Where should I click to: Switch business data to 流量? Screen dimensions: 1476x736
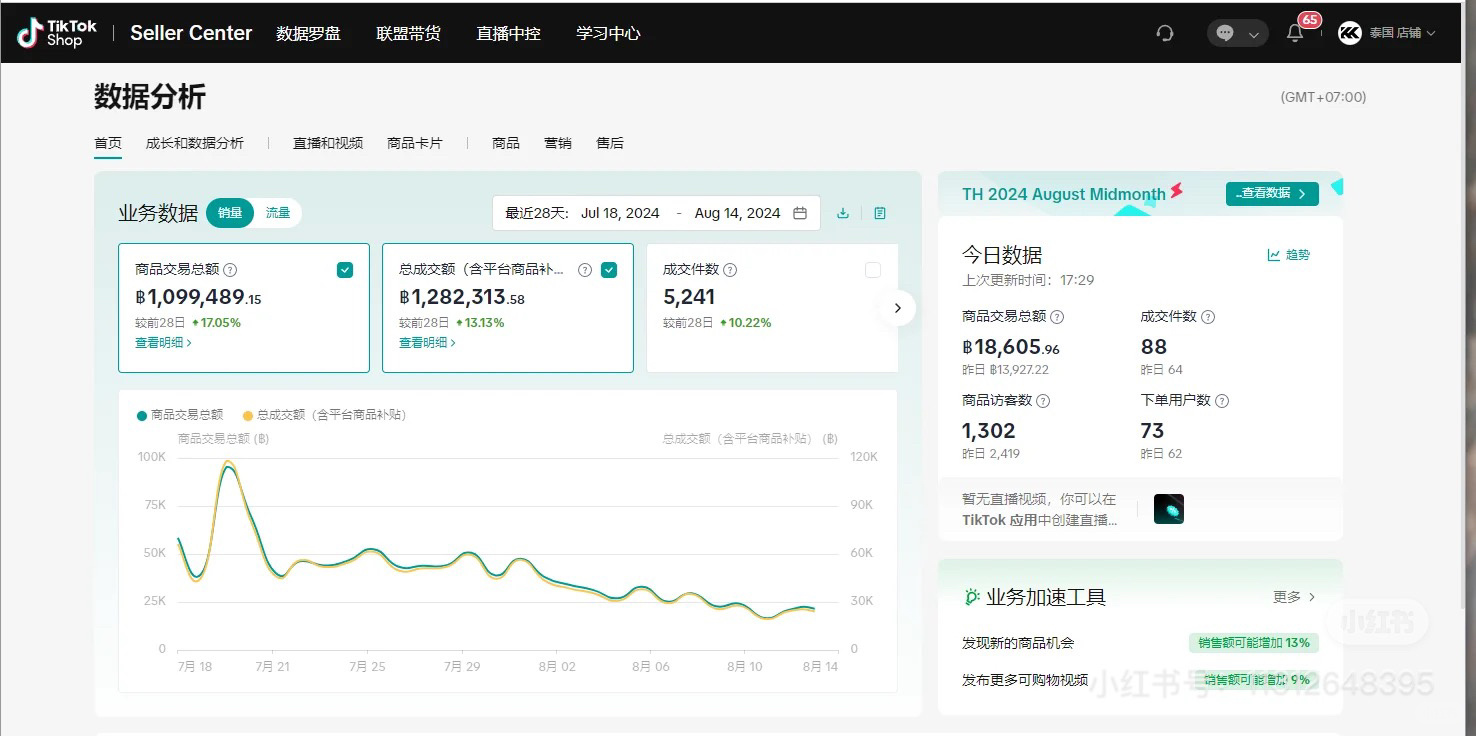coord(278,213)
